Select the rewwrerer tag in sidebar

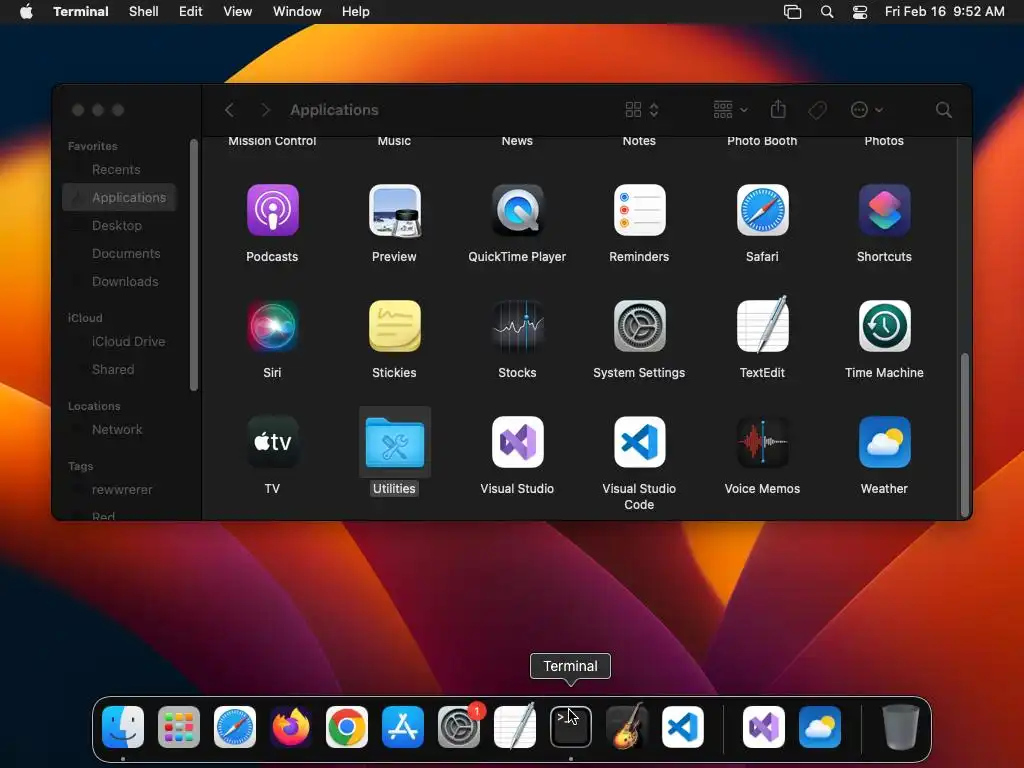(119, 490)
